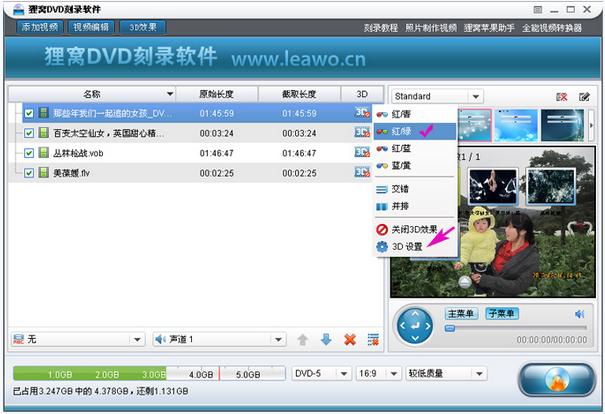Clear the video list icon
This screenshot has width=605, height=414.
tap(373, 340)
